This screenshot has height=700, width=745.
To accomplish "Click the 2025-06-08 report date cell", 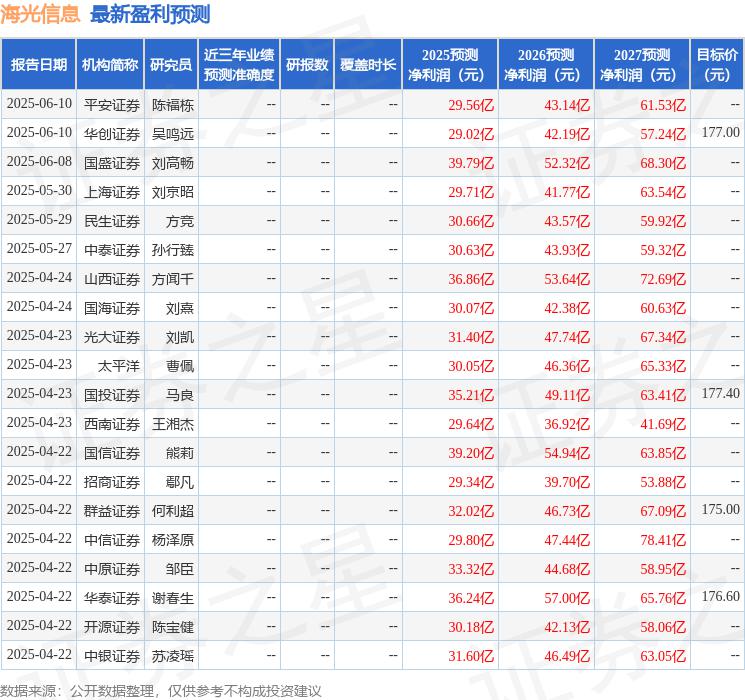I will tap(39, 161).
